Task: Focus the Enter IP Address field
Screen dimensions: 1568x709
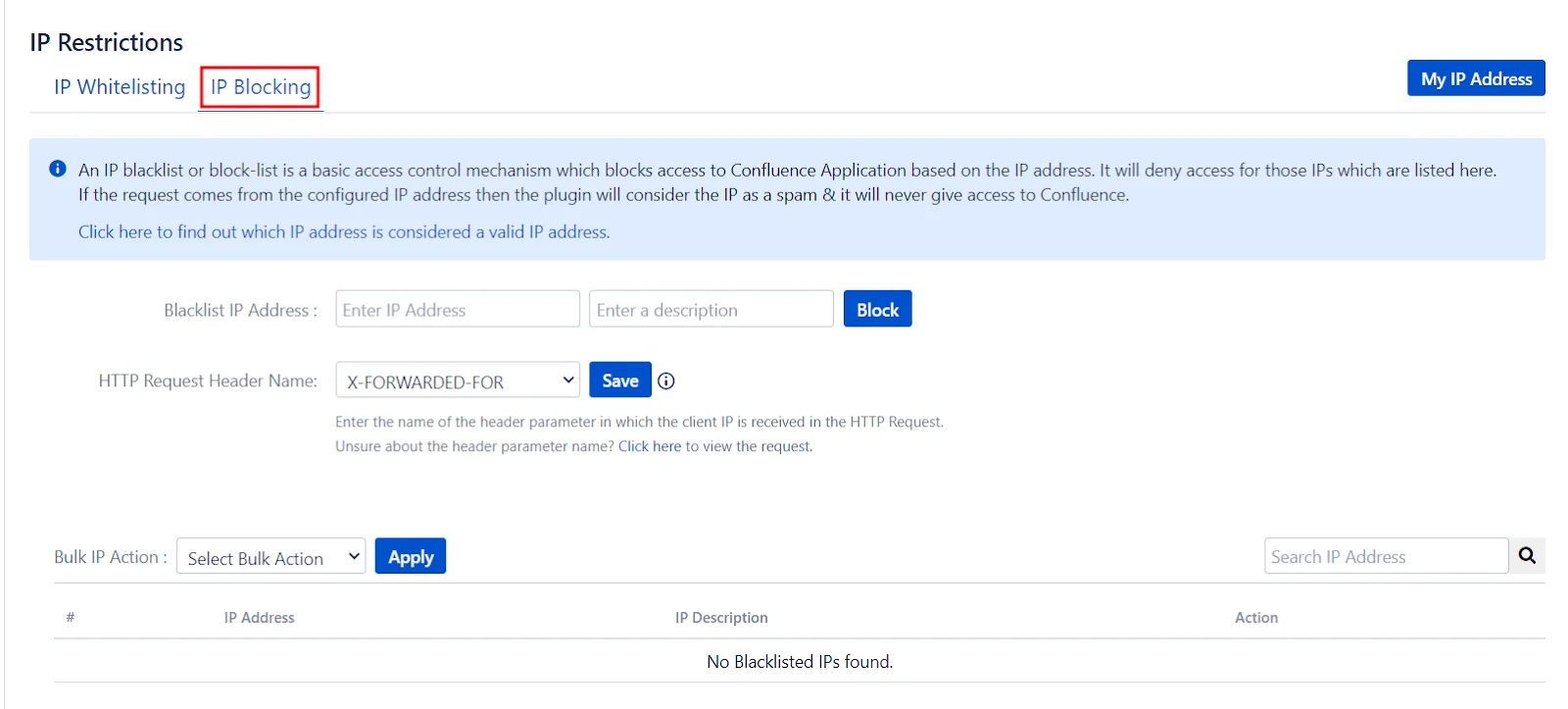Action: pyautogui.click(x=458, y=310)
